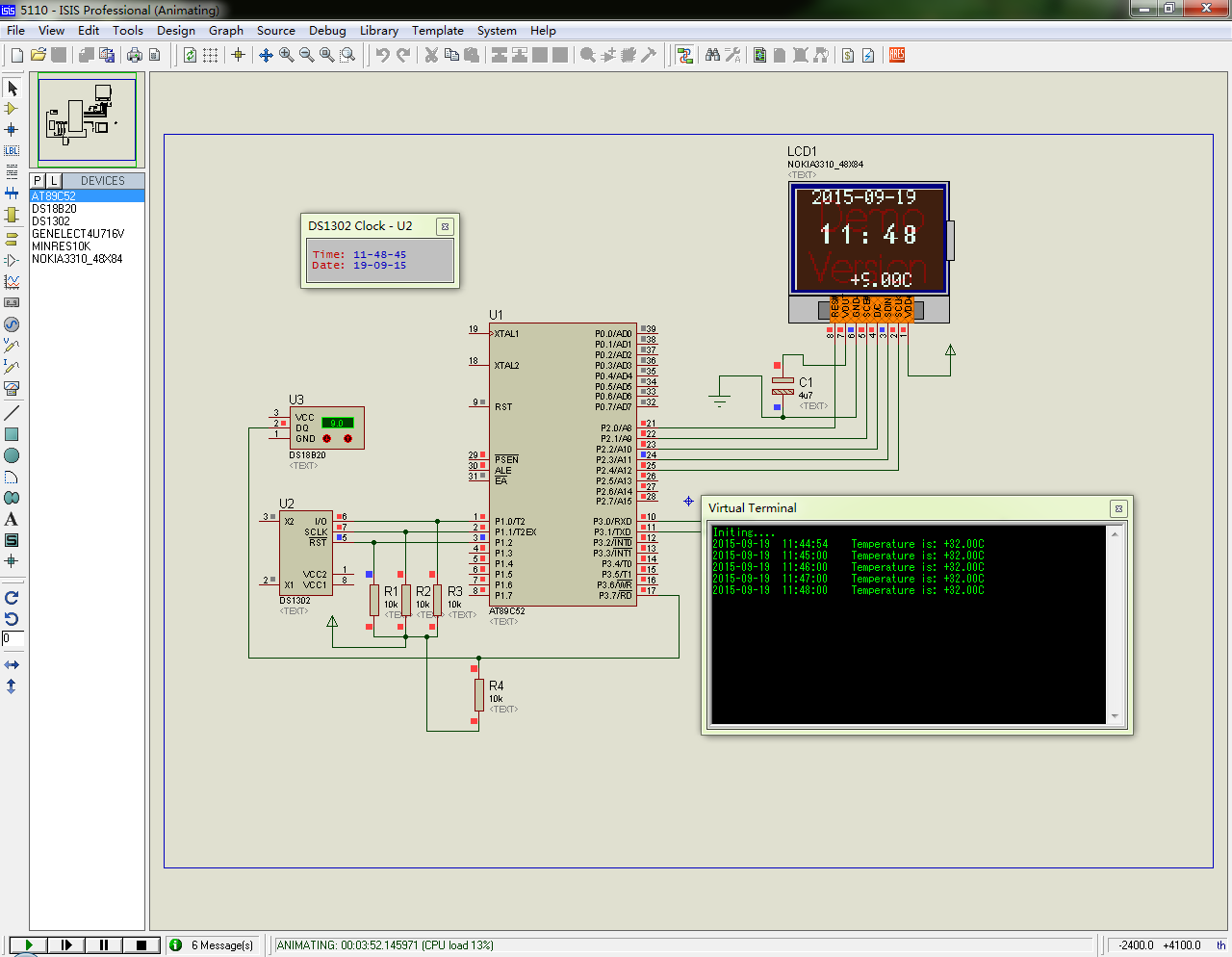Toggle the false origin crosshair
The width and height of the screenshot is (1232, 957).
tap(239, 55)
